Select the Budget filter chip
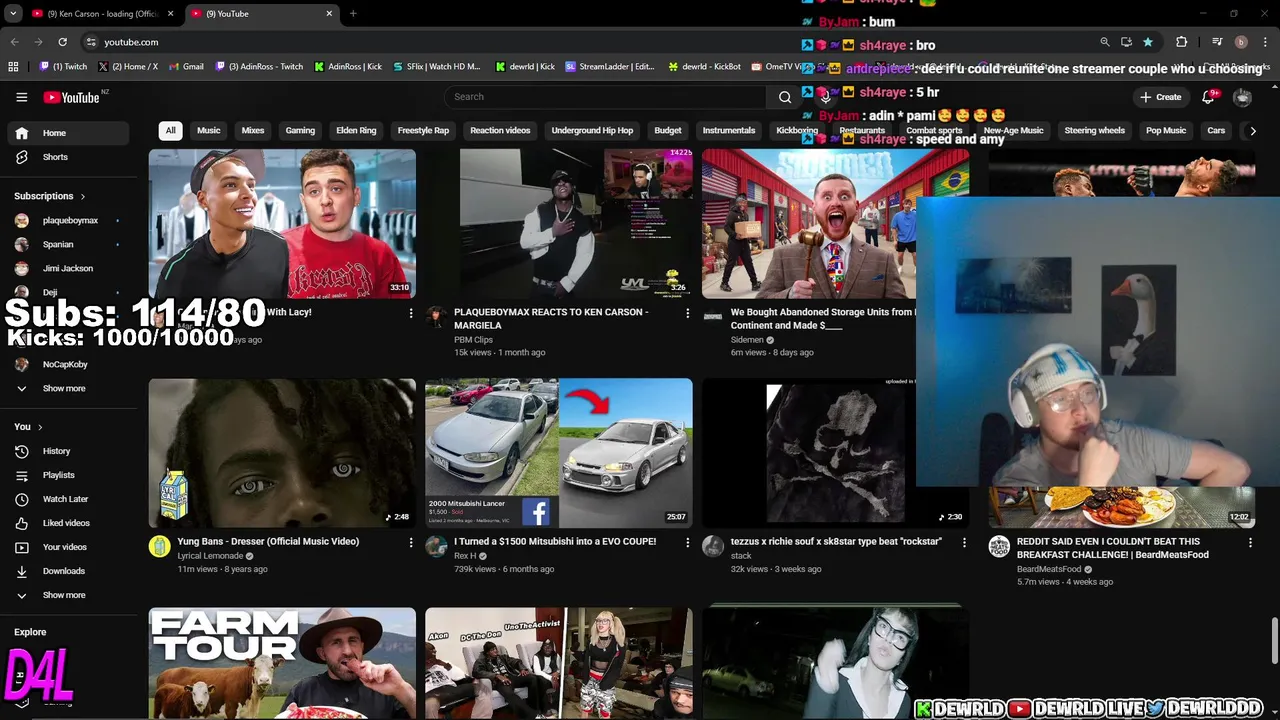 tap(668, 131)
